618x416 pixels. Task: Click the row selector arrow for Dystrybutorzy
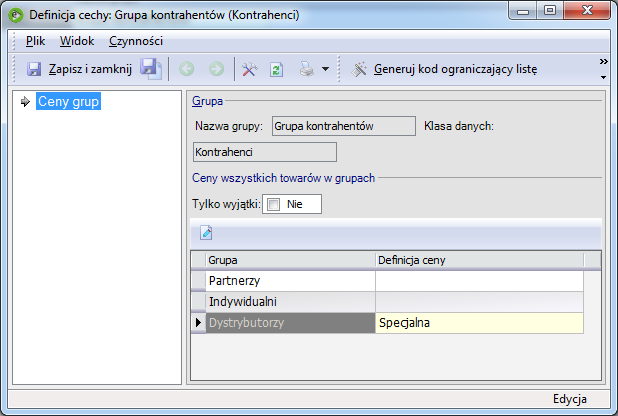click(x=198, y=323)
